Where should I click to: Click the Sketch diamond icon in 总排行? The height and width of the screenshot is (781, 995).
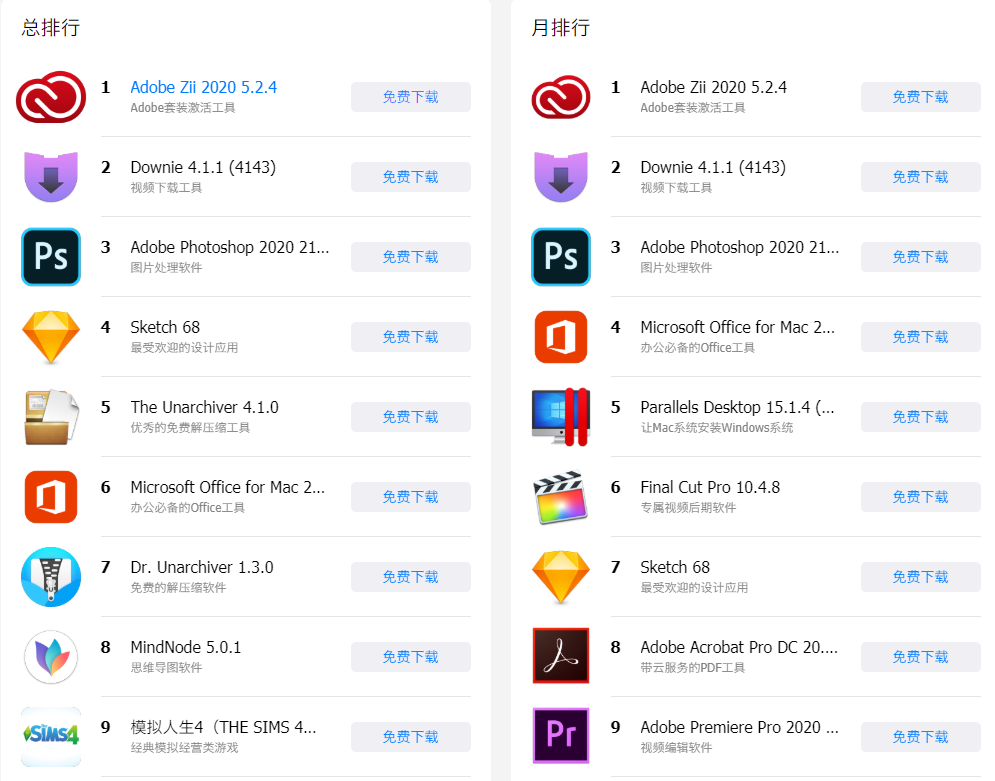(x=51, y=337)
